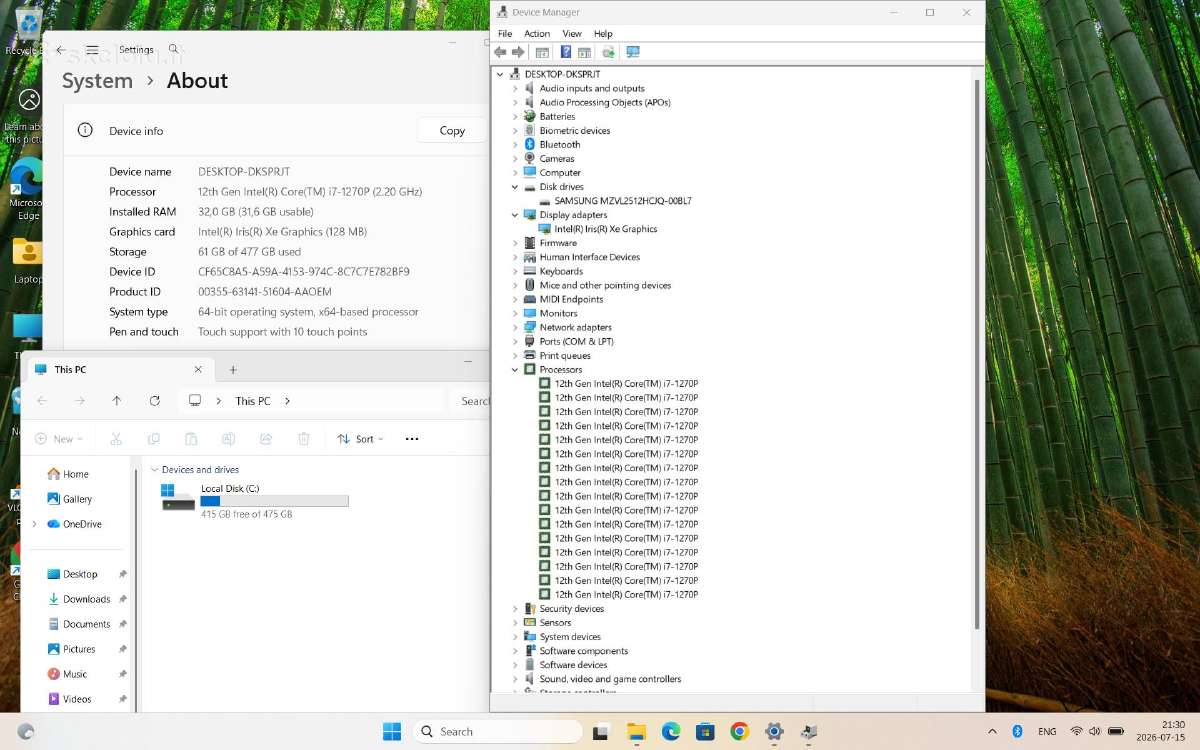Select Mice and other pointing devices
Image resolution: width=1200 pixels, height=750 pixels.
click(605, 285)
